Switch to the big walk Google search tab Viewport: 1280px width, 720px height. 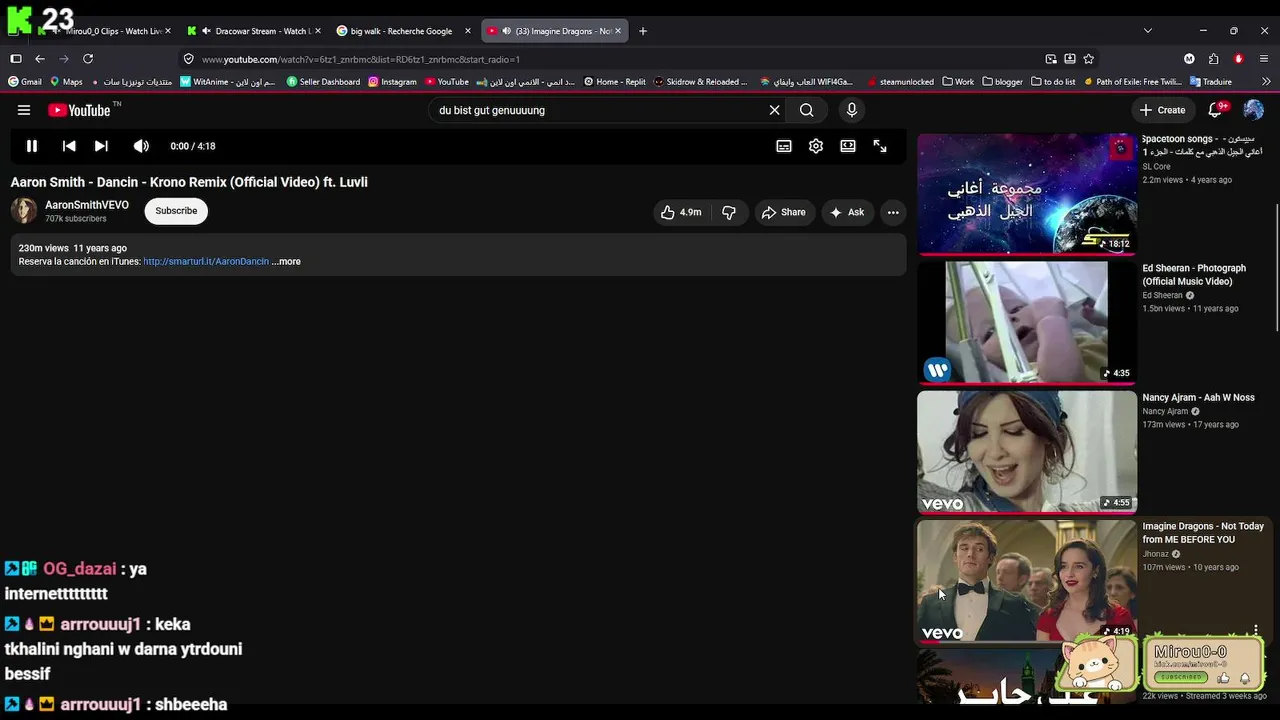pos(403,31)
